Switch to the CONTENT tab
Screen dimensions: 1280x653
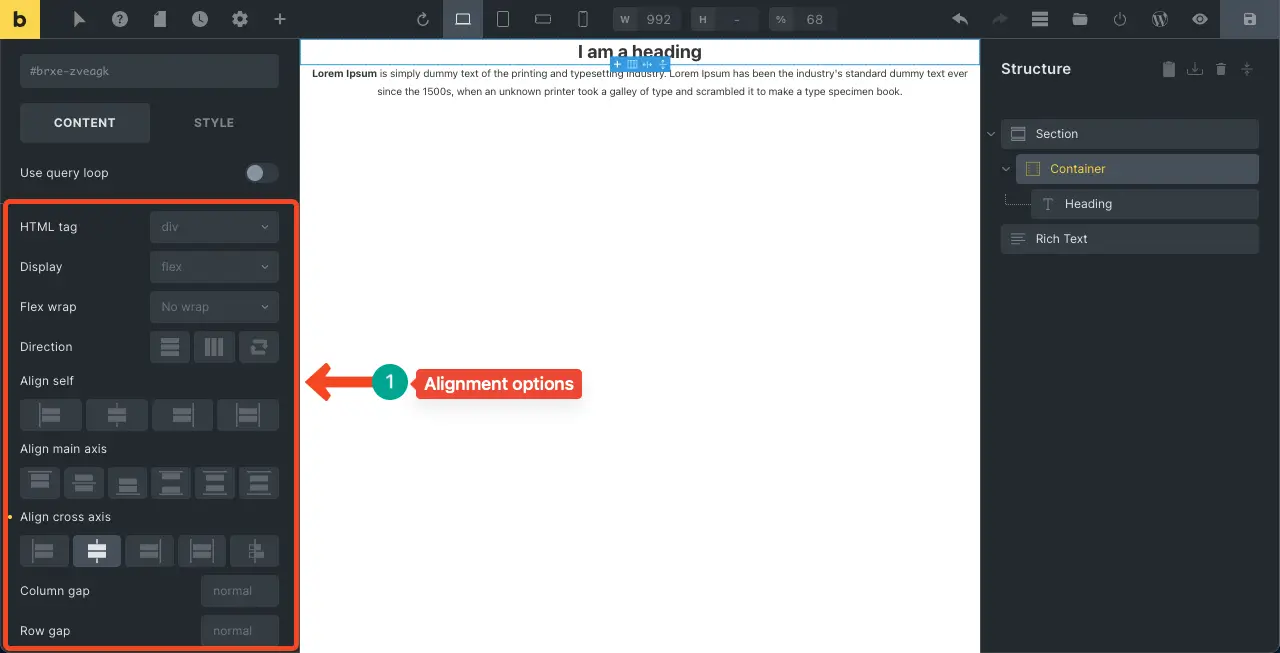[85, 123]
